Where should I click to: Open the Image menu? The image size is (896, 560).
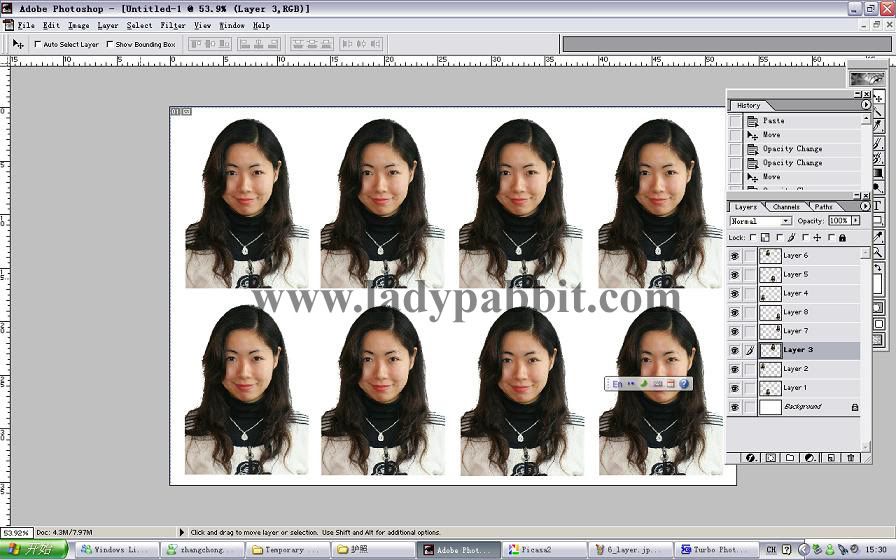[78, 26]
